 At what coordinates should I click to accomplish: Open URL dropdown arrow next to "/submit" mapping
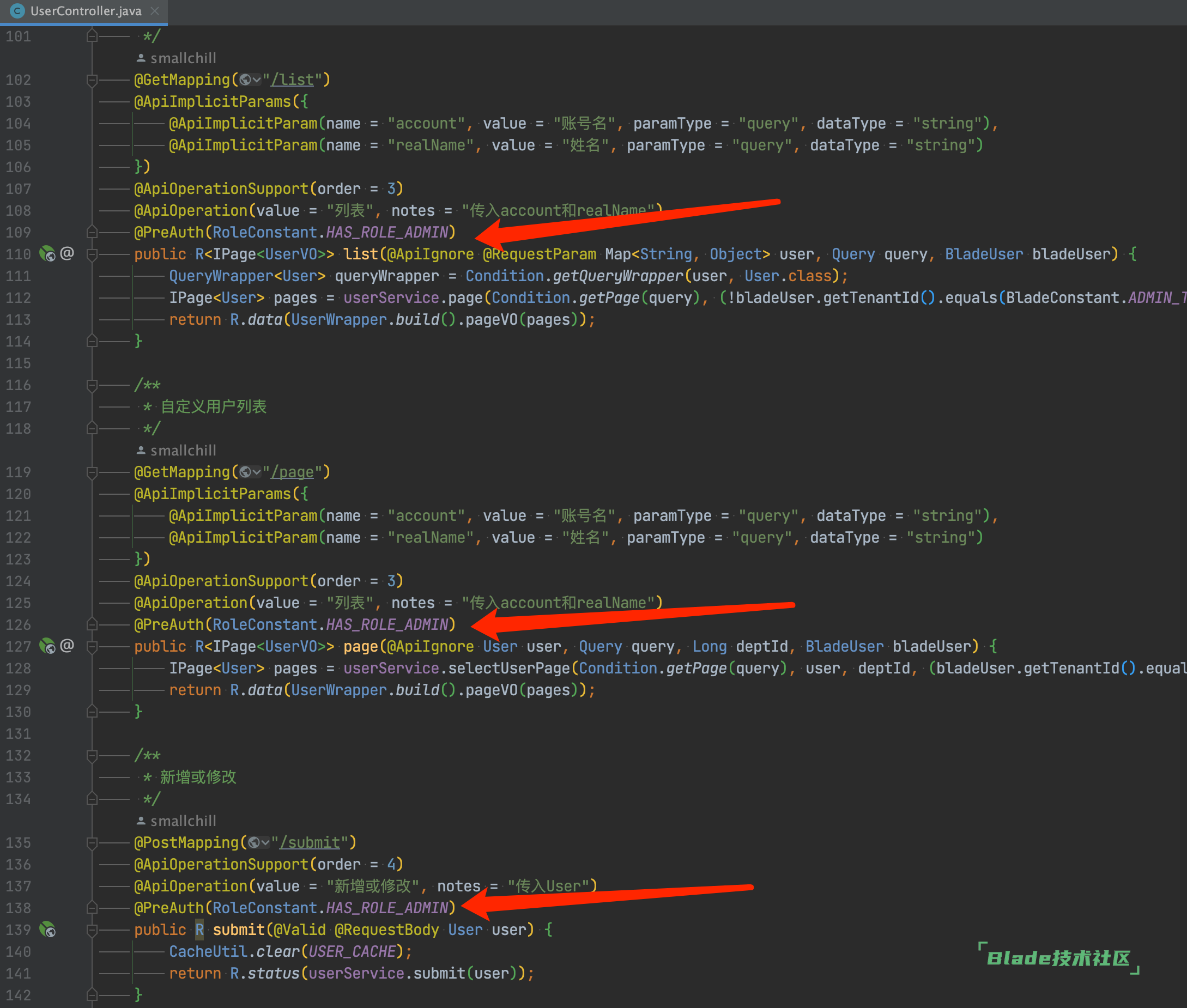pyautogui.click(x=265, y=843)
